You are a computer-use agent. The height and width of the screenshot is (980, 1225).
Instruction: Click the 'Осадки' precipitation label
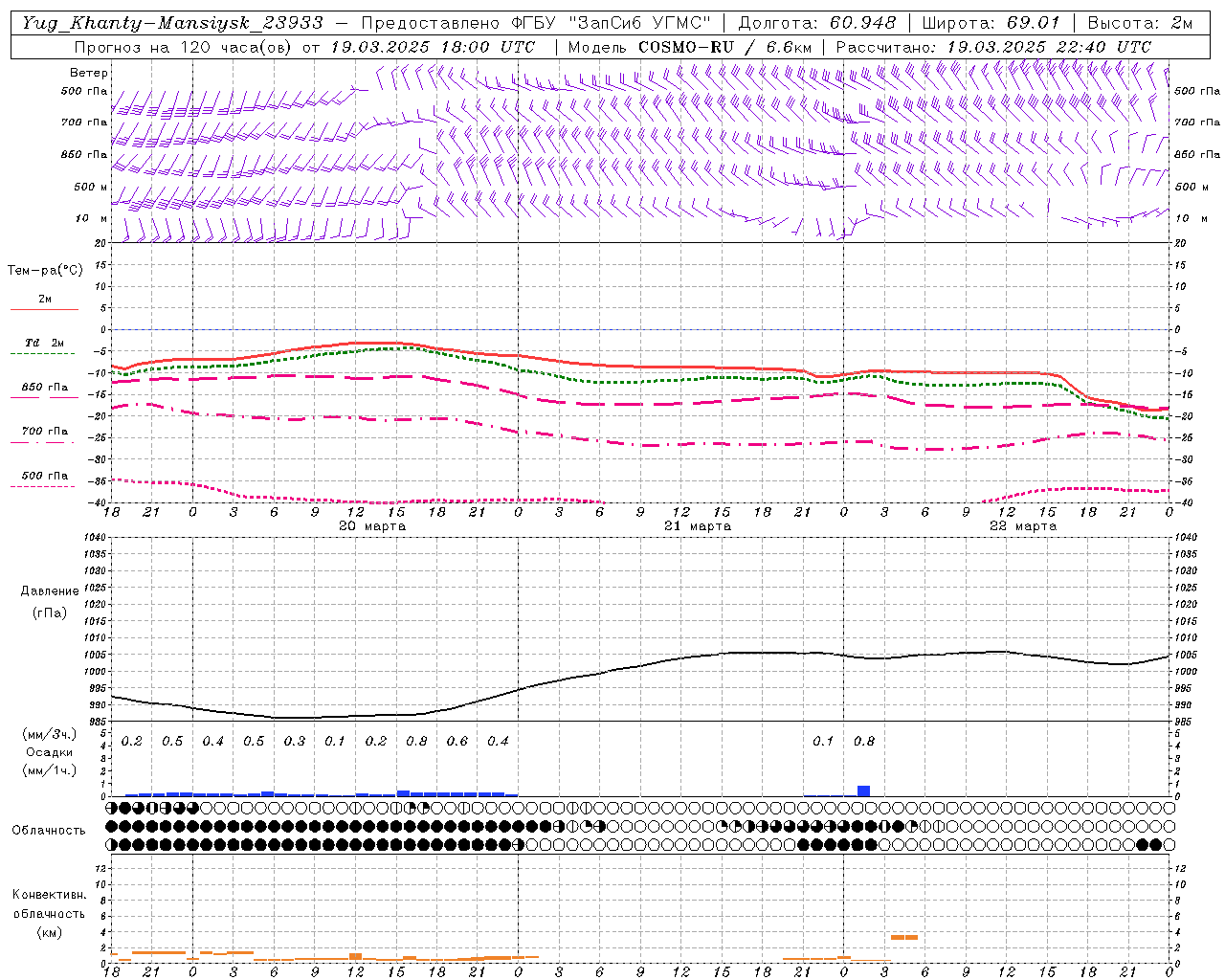pos(50,752)
